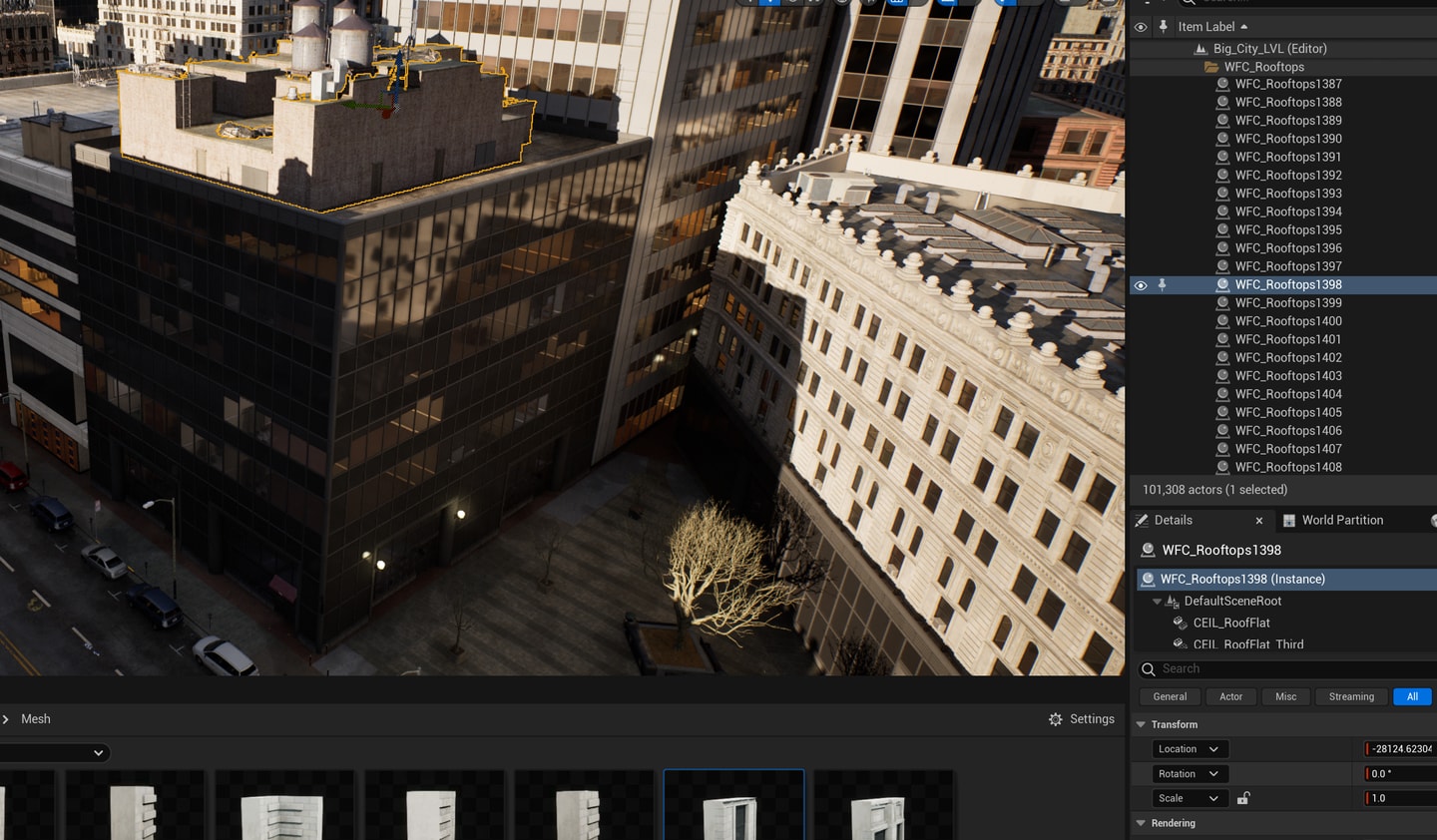The height and width of the screenshot is (840, 1437).
Task: Select the All filter button
Action: [1412, 697]
